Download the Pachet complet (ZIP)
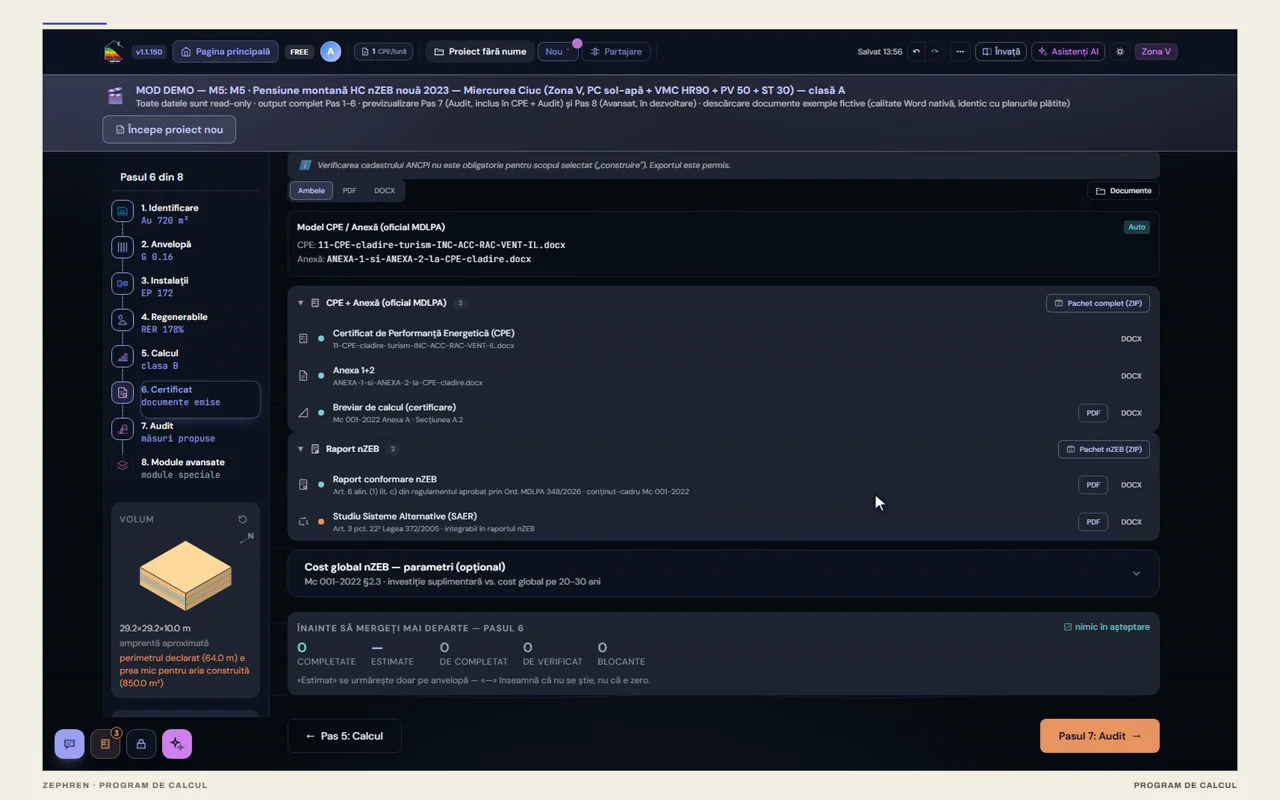 click(x=1098, y=303)
